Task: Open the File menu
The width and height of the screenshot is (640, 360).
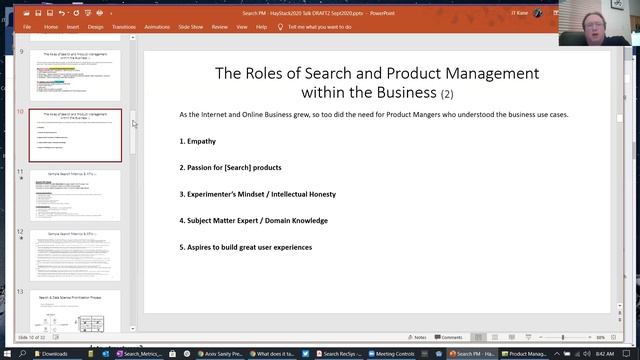Action: click(x=27, y=27)
